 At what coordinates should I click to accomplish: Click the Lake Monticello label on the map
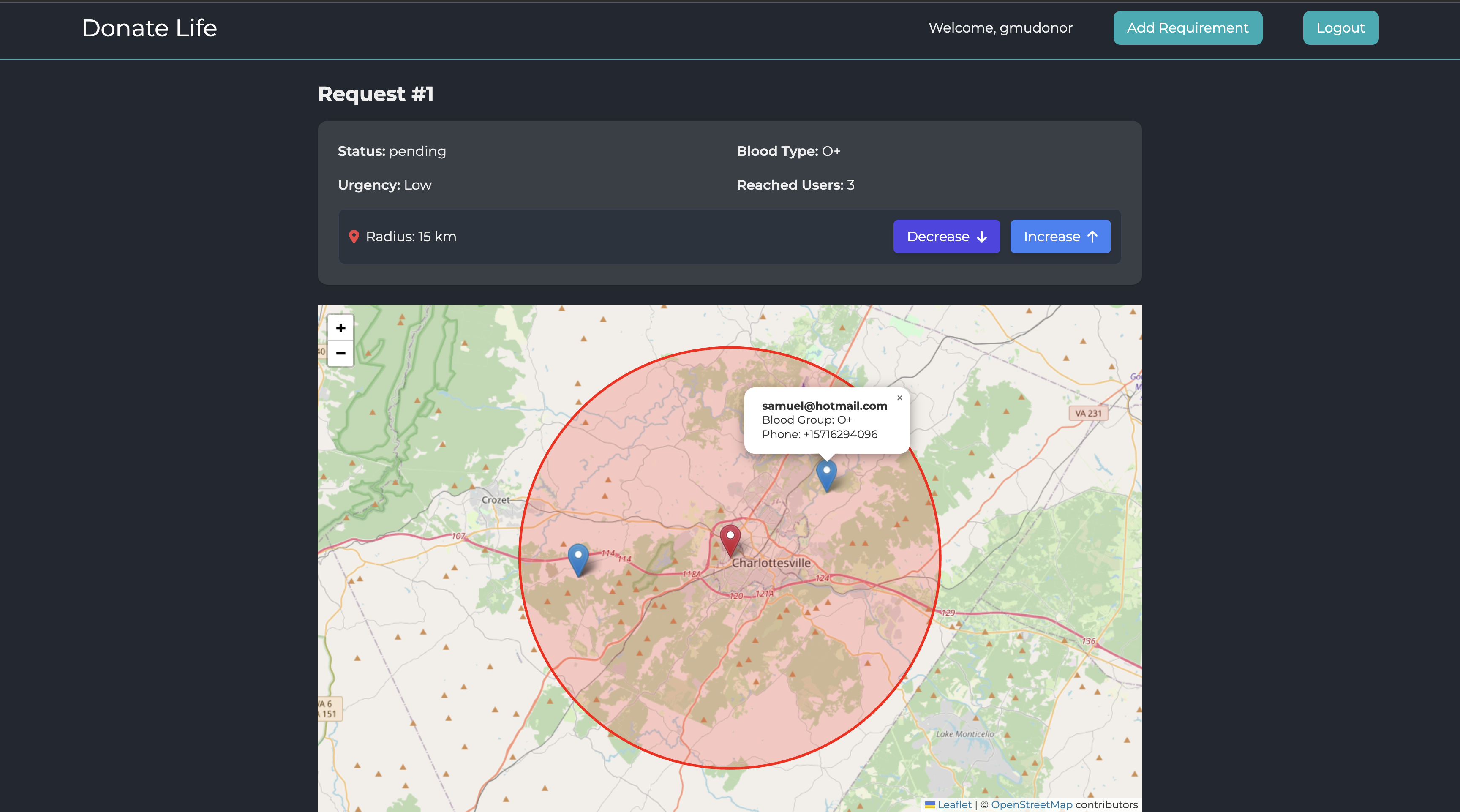[964, 734]
